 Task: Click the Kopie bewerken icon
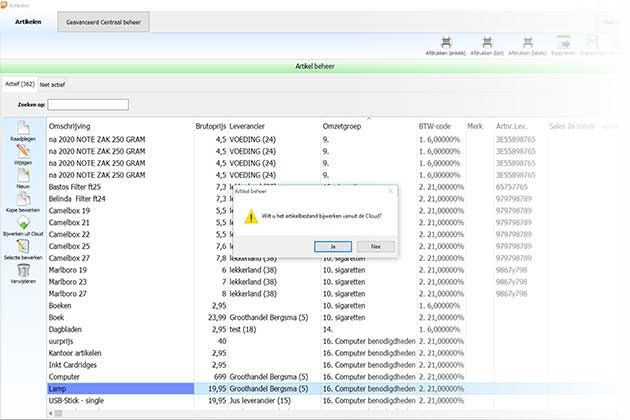[22, 203]
